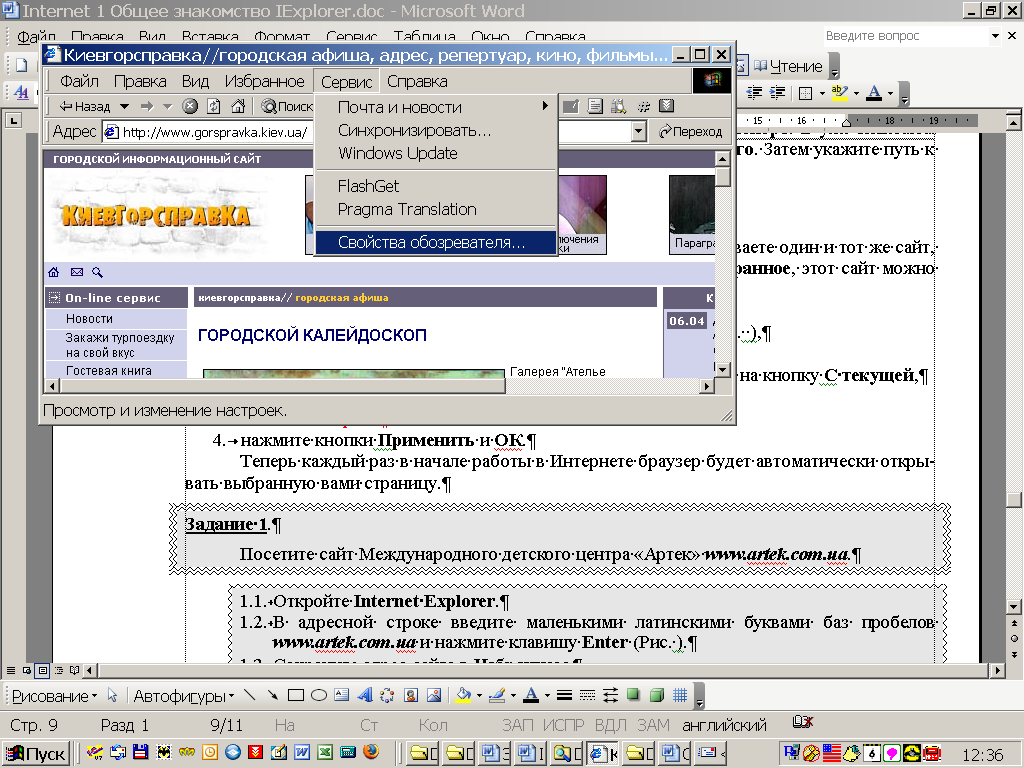
Task: Click the Dash Style icon in Drawing toolbar
Action: pos(587,695)
